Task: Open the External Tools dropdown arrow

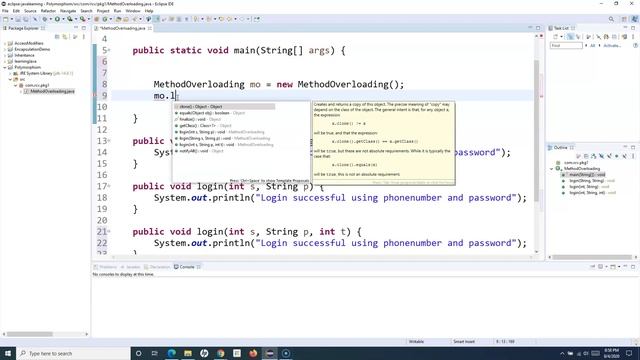Action: 88,19
